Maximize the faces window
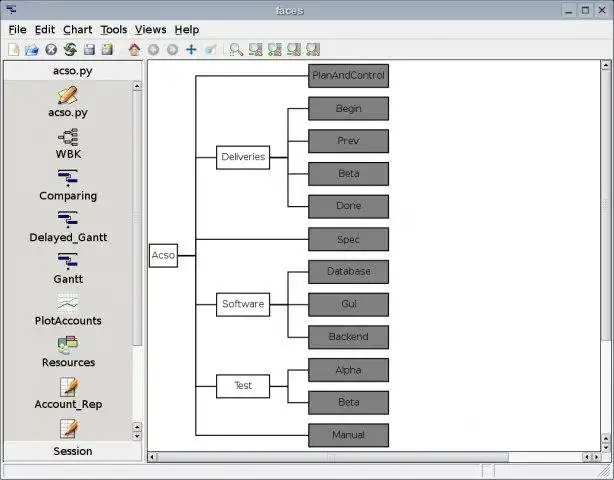 tap(585, 10)
